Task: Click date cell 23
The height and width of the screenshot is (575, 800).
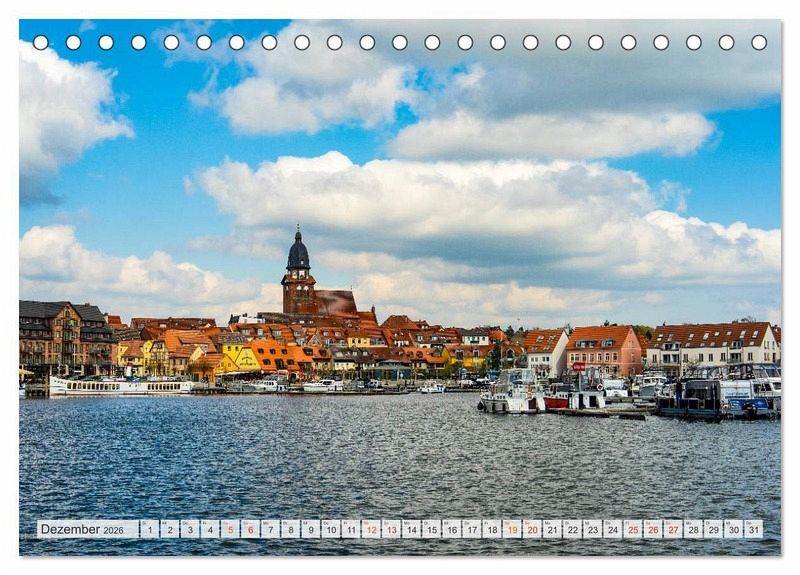Action: [x=593, y=529]
